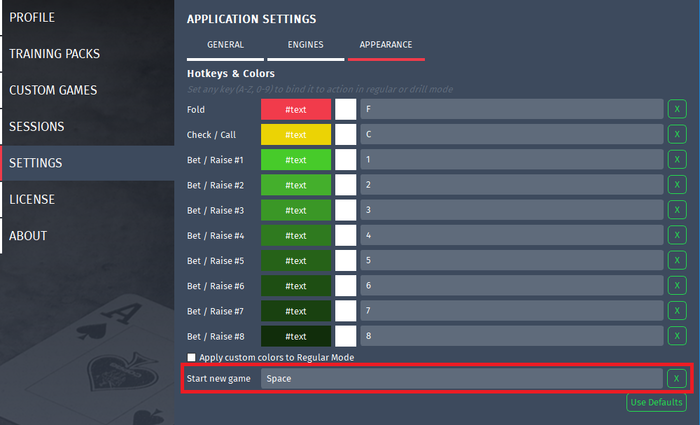Image resolution: width=700 pixels, height=425 pixels.
Task: Focus the Bet / Raise #8 hotkey field
Action: point(512,336)
